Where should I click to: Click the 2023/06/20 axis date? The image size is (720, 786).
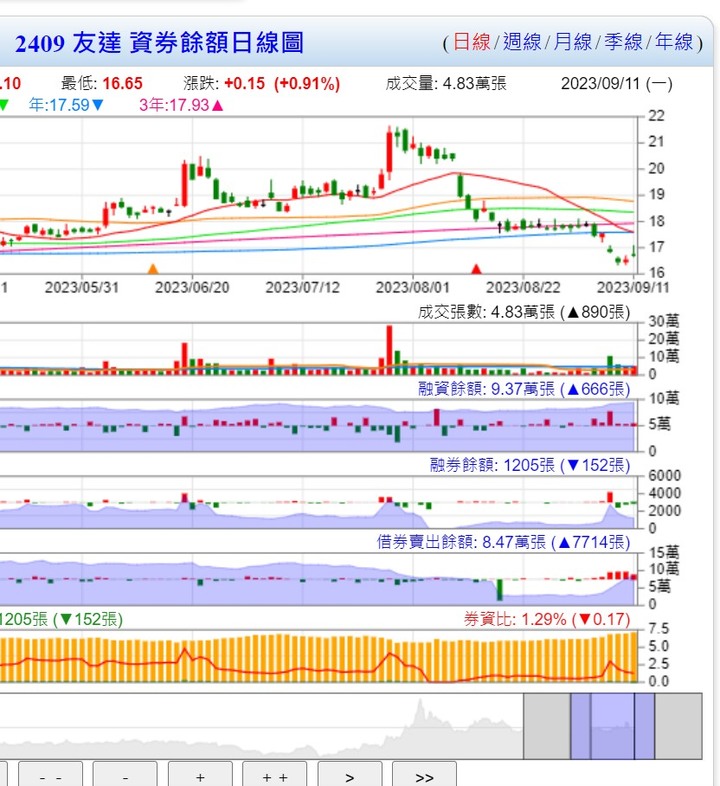tap(192, 287)
